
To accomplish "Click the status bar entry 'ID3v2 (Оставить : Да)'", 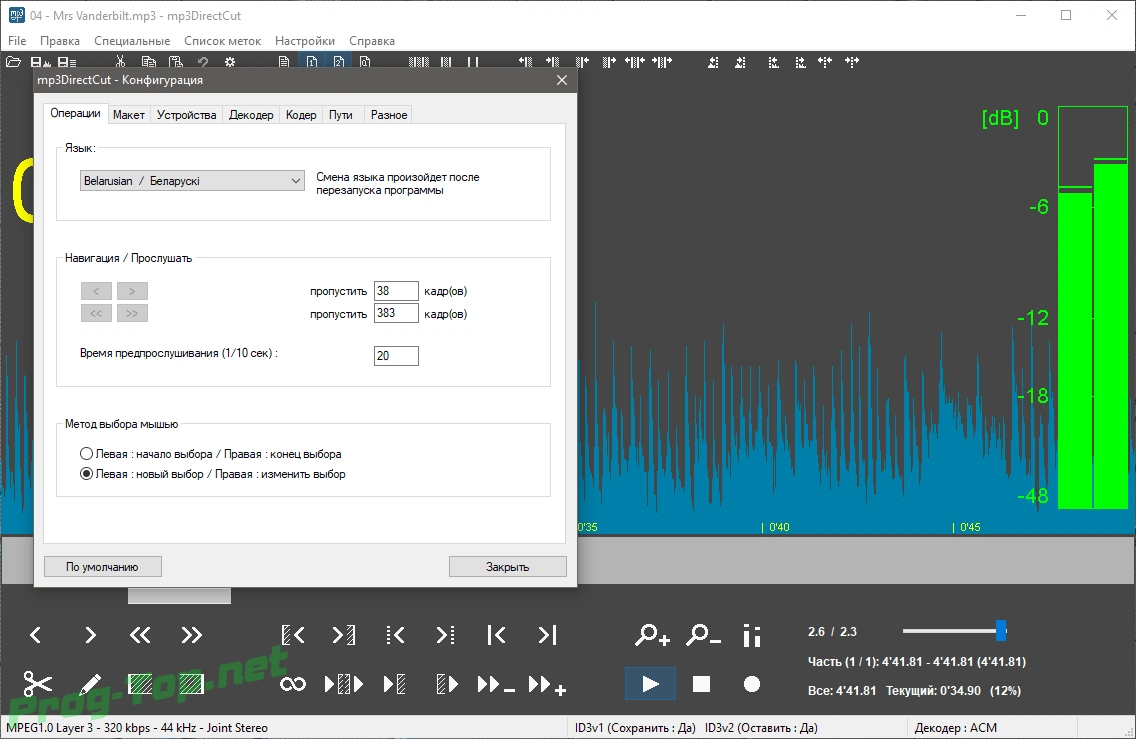I will point(761,727).
